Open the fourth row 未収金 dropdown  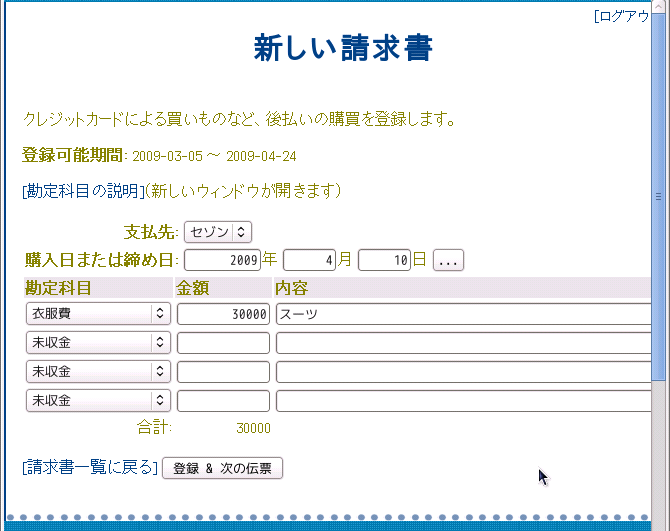98,401
